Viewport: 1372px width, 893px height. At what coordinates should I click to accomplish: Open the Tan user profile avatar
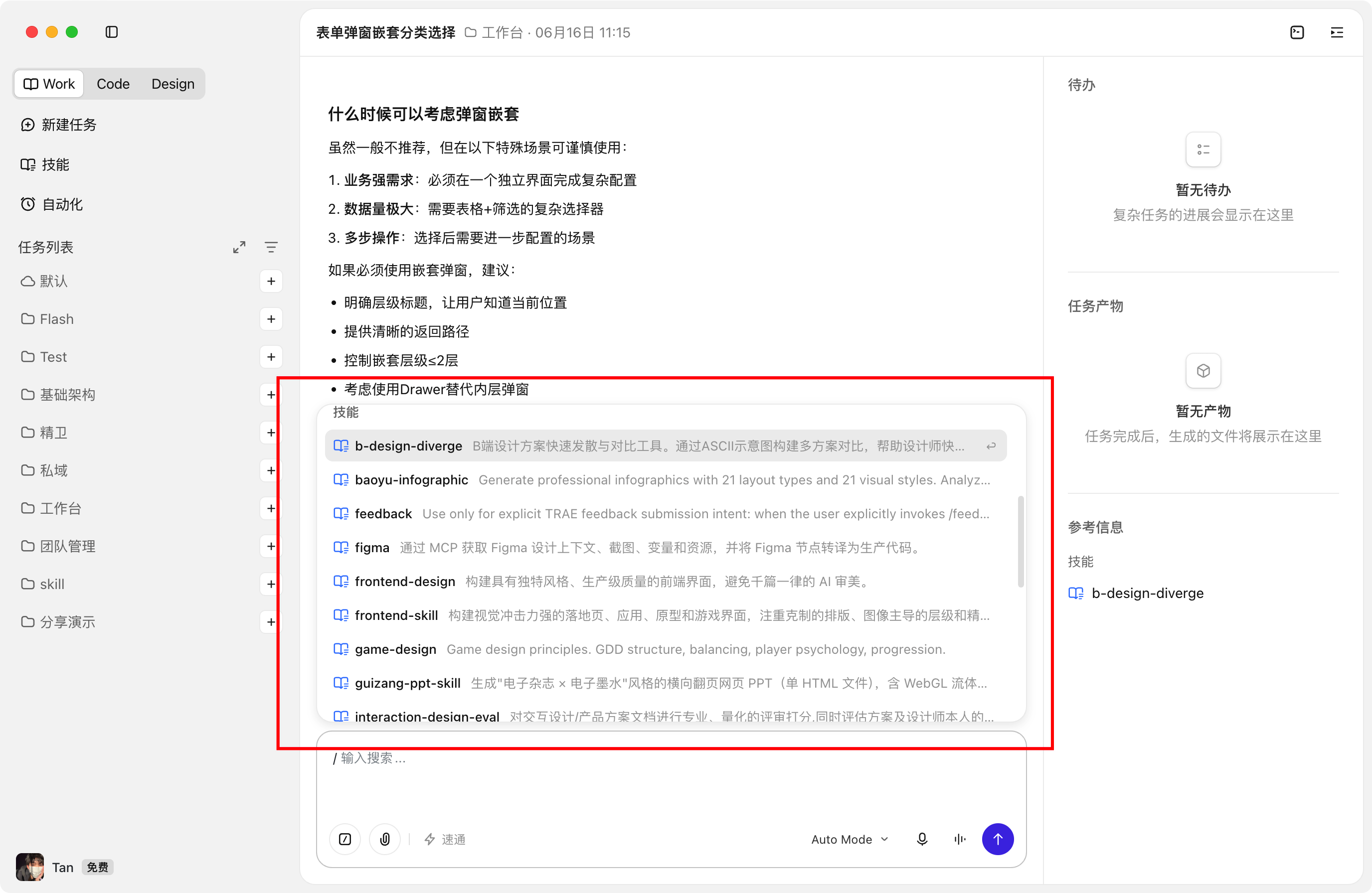point(30,867)
